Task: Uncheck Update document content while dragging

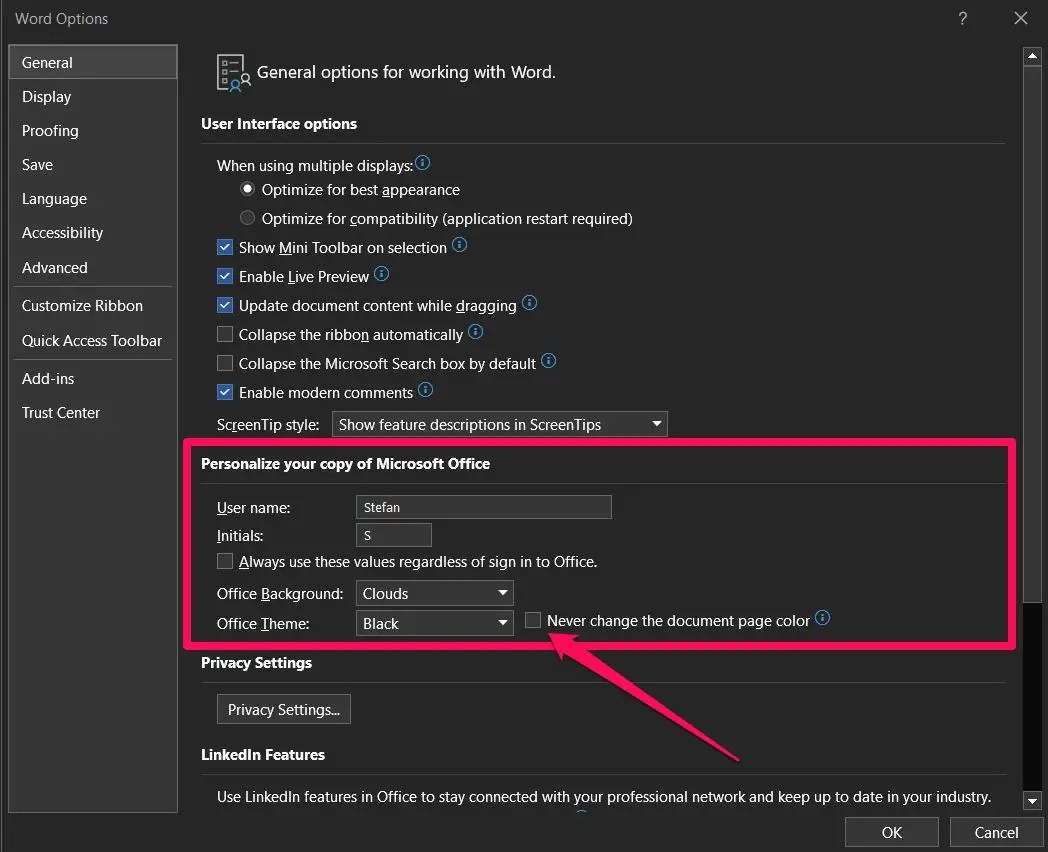Action: point(225,305)
